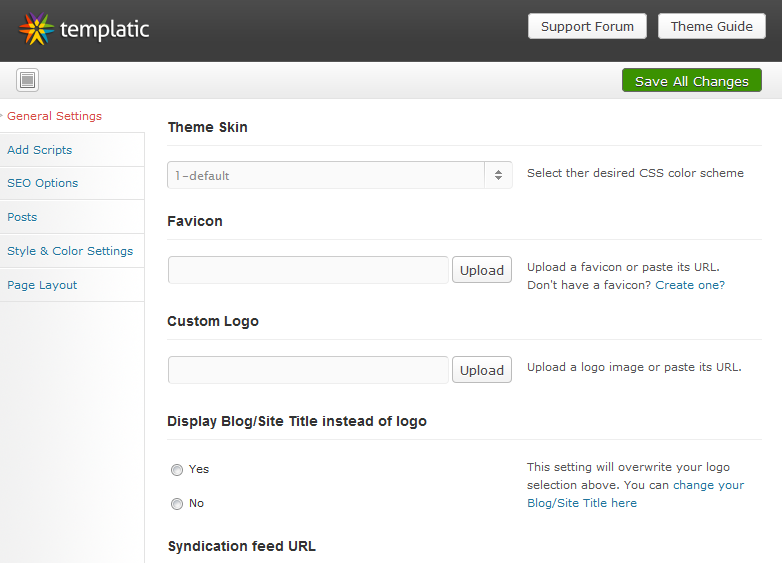The width and height of the screenshot is (782, 563).
Task: Click the Theme Skin dropdown arrow
Action: coord(498,175)
